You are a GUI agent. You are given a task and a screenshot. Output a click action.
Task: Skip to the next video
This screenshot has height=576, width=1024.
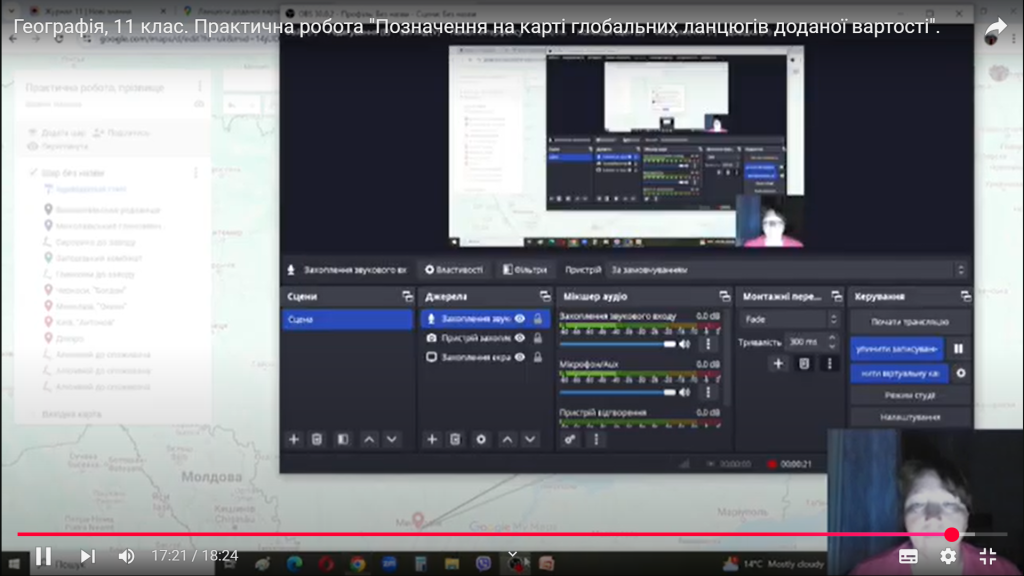(88, 556)
